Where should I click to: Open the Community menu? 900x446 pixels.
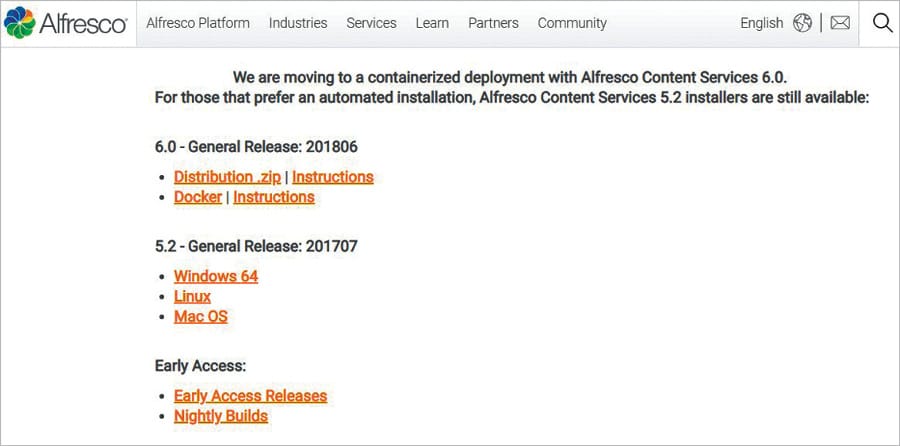pyautogui.click(x=572, y=22)
